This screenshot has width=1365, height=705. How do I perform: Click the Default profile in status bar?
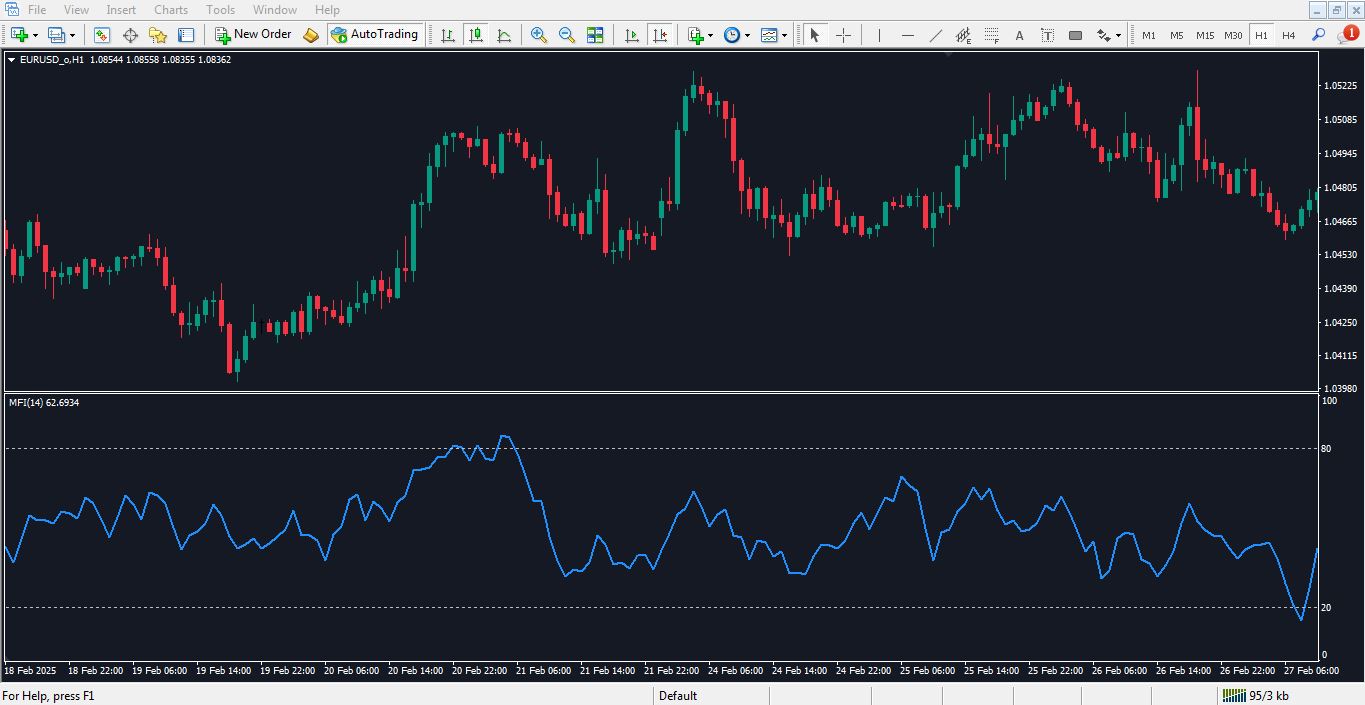pos(678,696)
